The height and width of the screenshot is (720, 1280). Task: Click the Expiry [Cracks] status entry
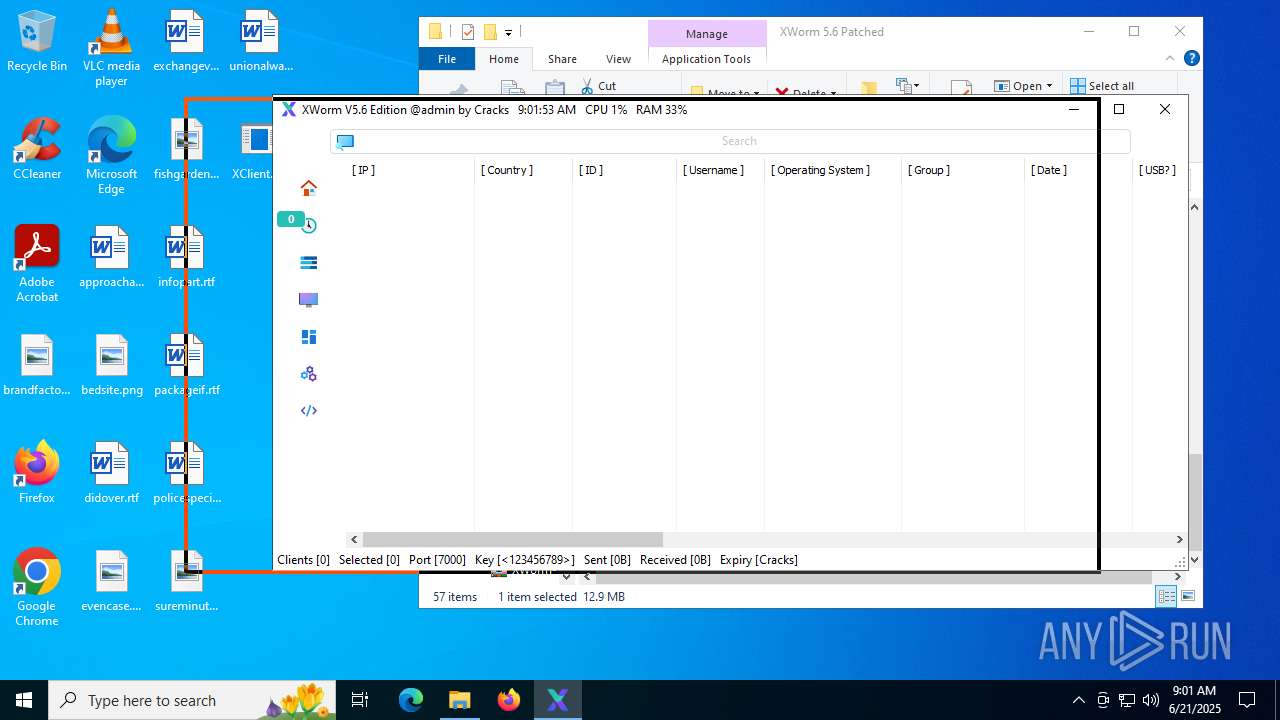click(758, 560)
